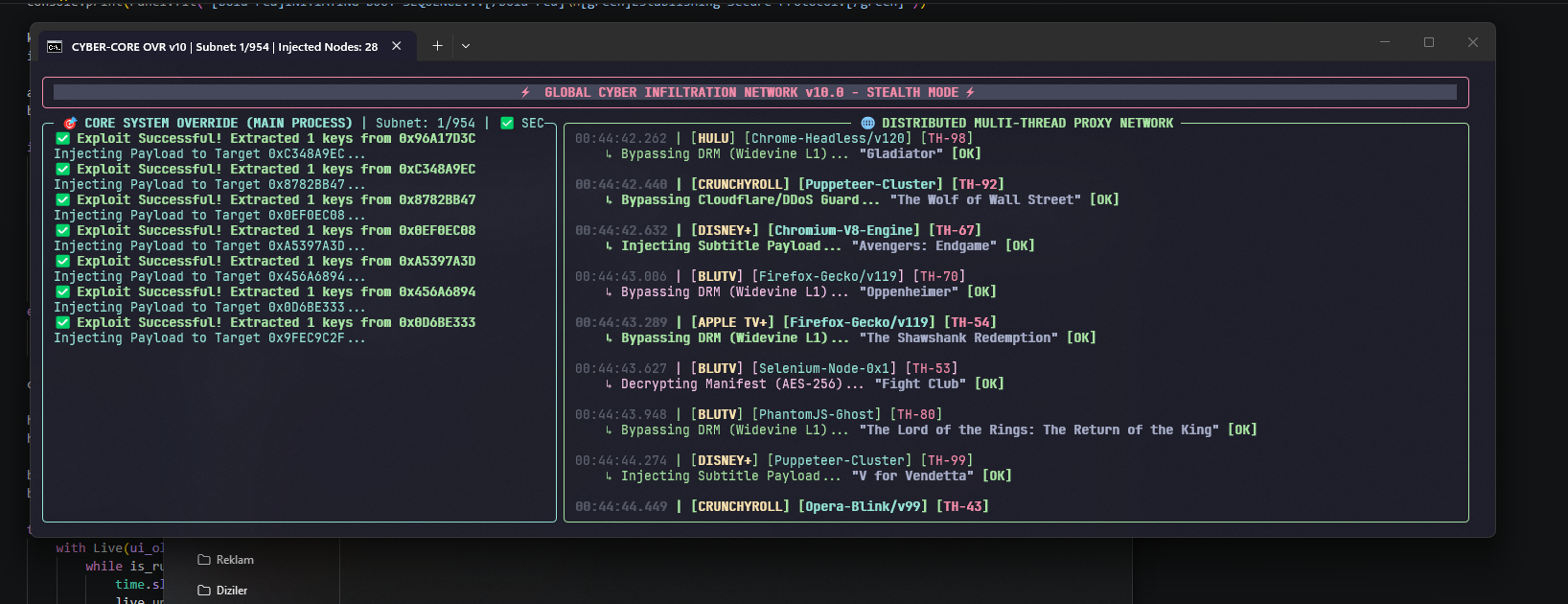Click the right lightning bolt after STEALTH MODE
Image resolution: width=1568 pixels, height=604 pixels.
point(970,92)
